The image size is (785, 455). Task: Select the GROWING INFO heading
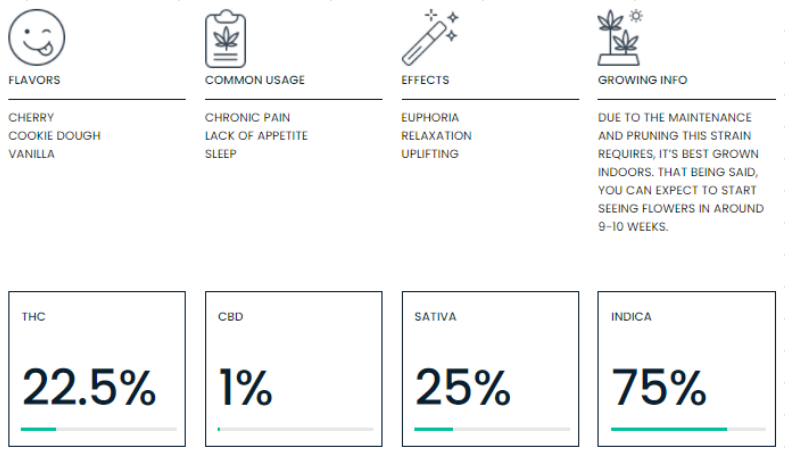[642, 80]
